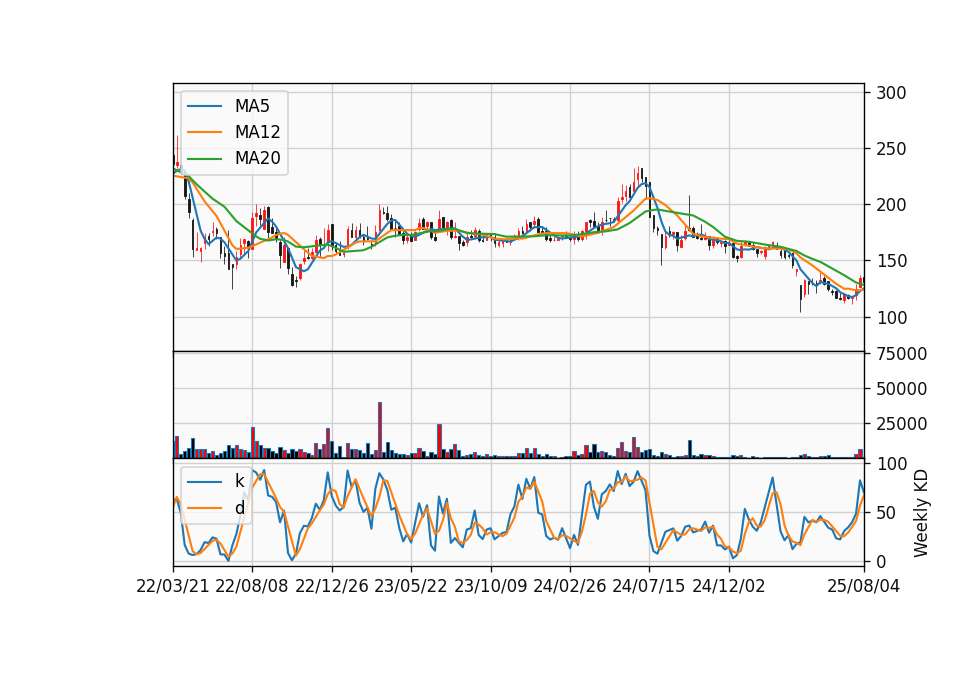
Task: Click the 23/10/09 date label
Action: [x=490, y=586]
